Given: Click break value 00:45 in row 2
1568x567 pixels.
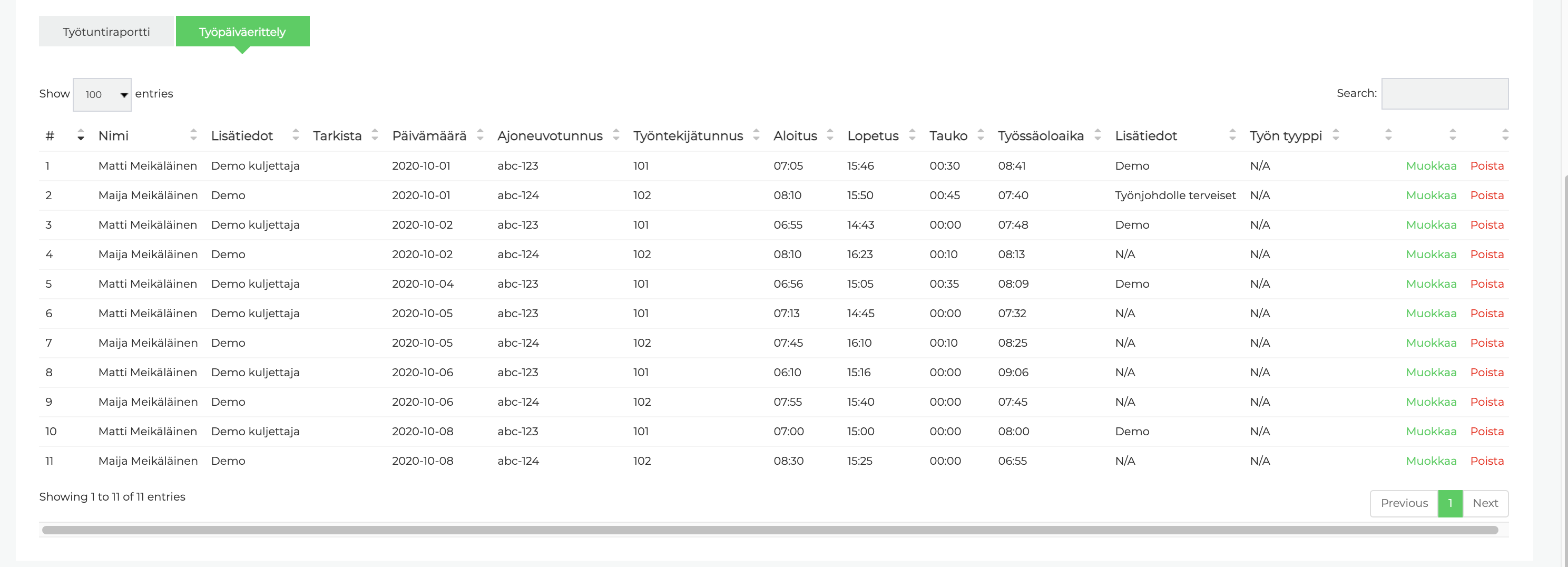Looking at the screenshot, I should click(x=944, y=195).
